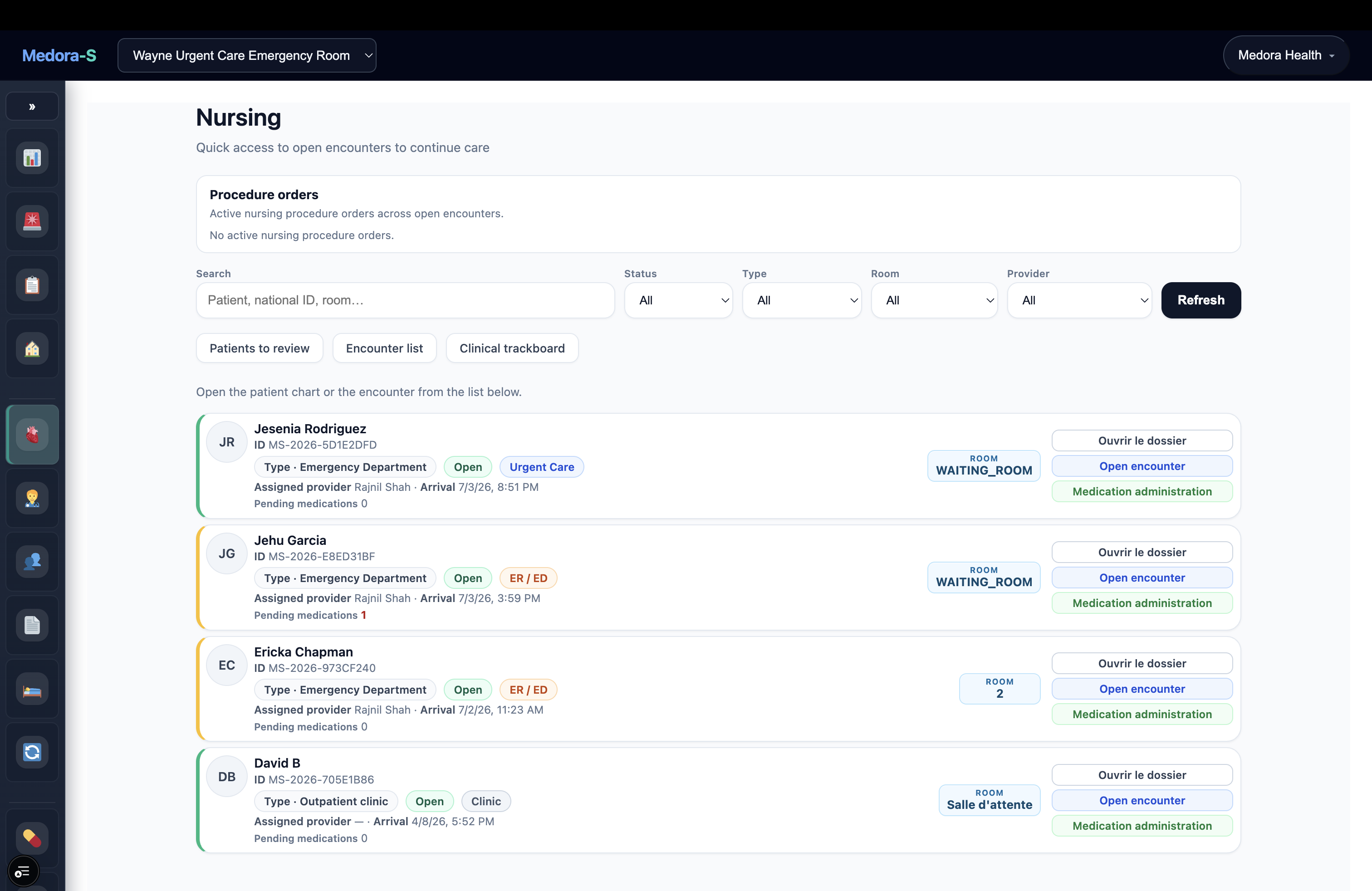Switch to Patients to review tab
The width and height of the screenshot is (1372, 891).
coord(260,348)
